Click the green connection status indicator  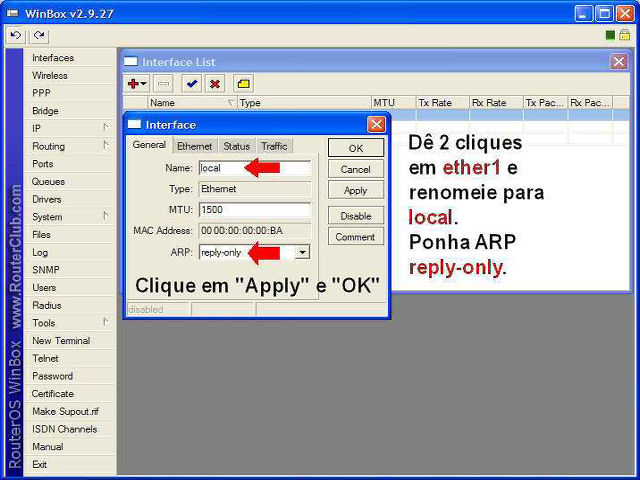(610, 36)
